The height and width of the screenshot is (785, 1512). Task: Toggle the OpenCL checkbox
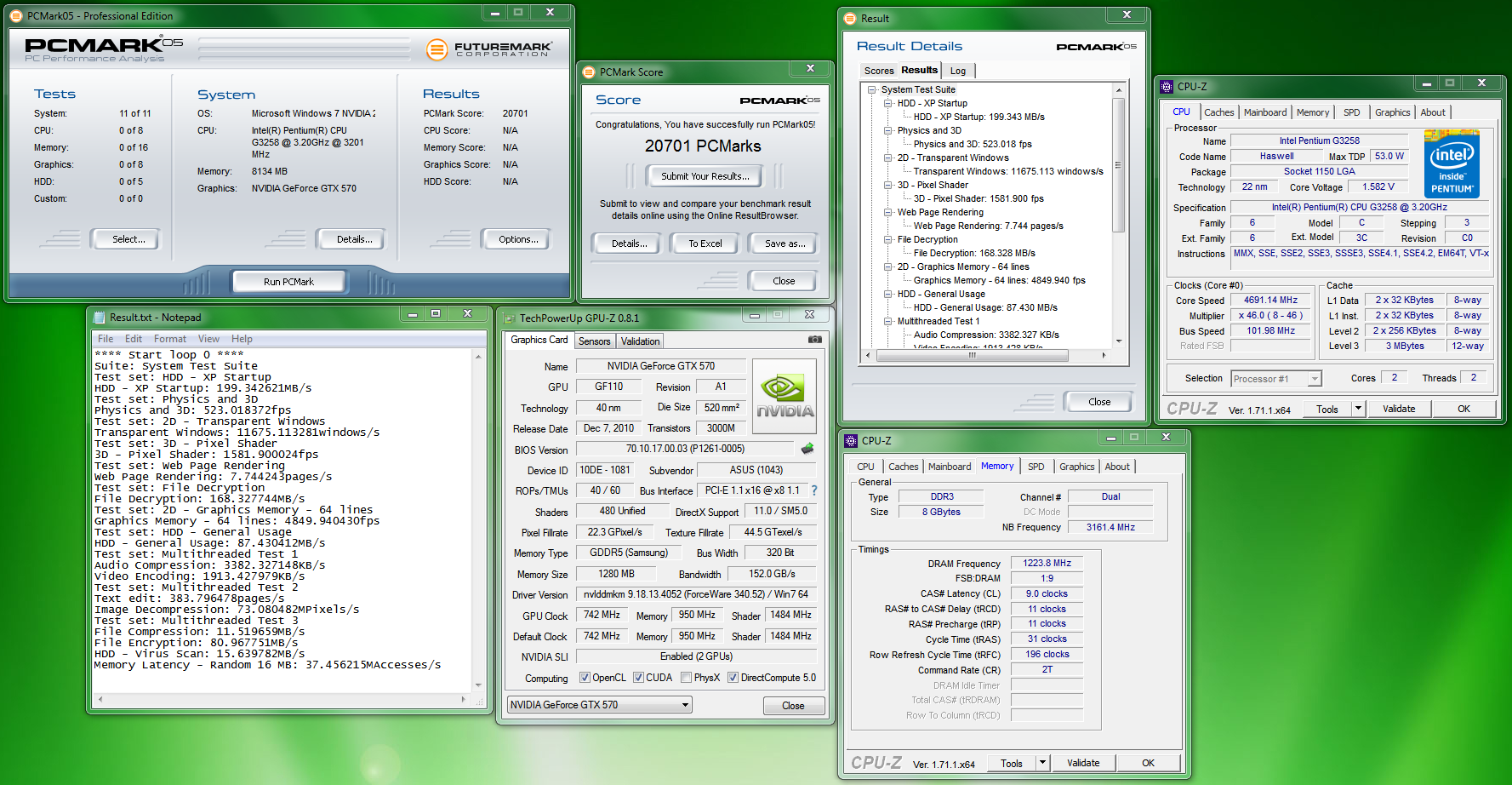pyautogui.click(x=585, y=678)
